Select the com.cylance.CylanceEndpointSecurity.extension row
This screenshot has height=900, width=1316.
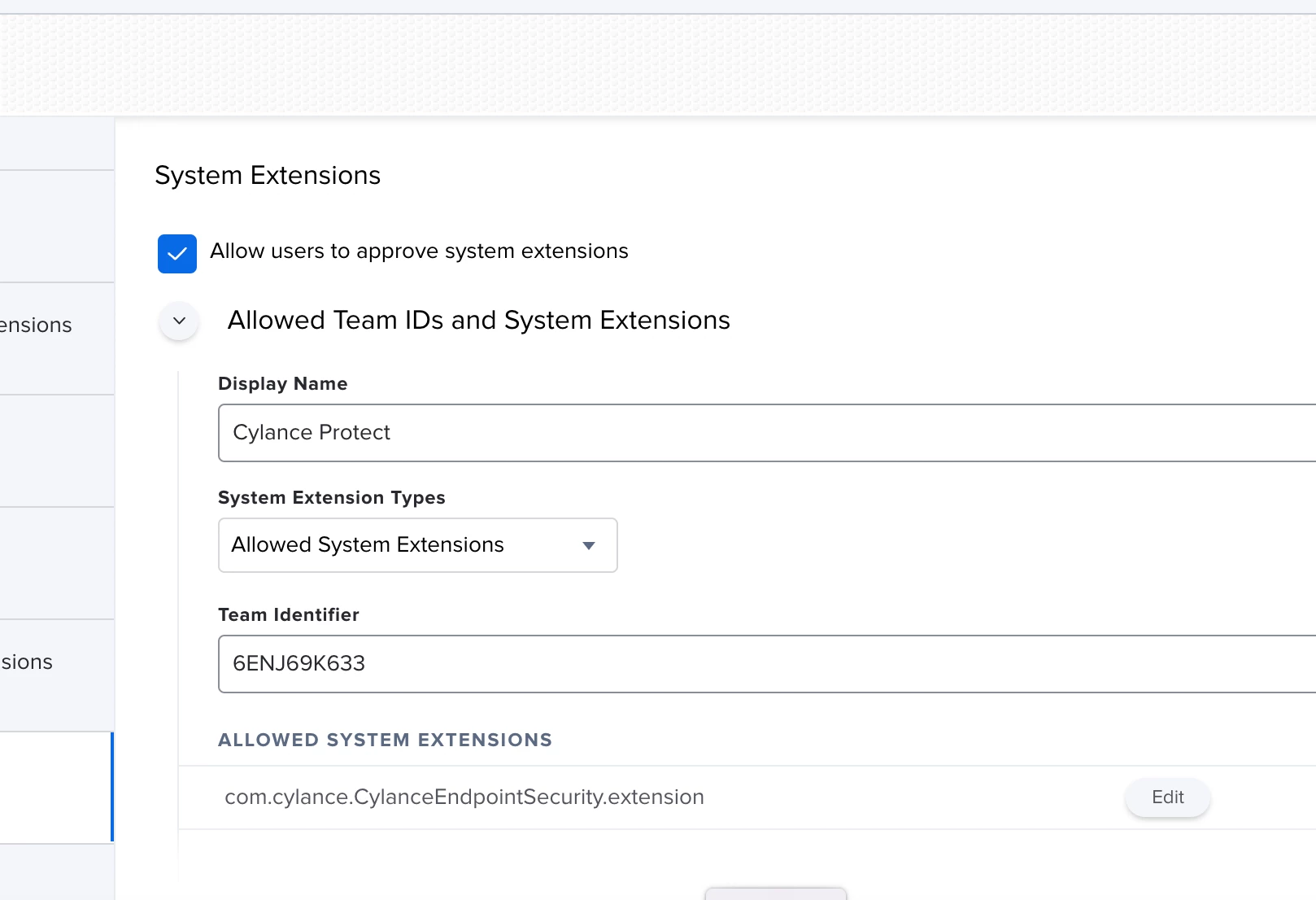point(464,797)
